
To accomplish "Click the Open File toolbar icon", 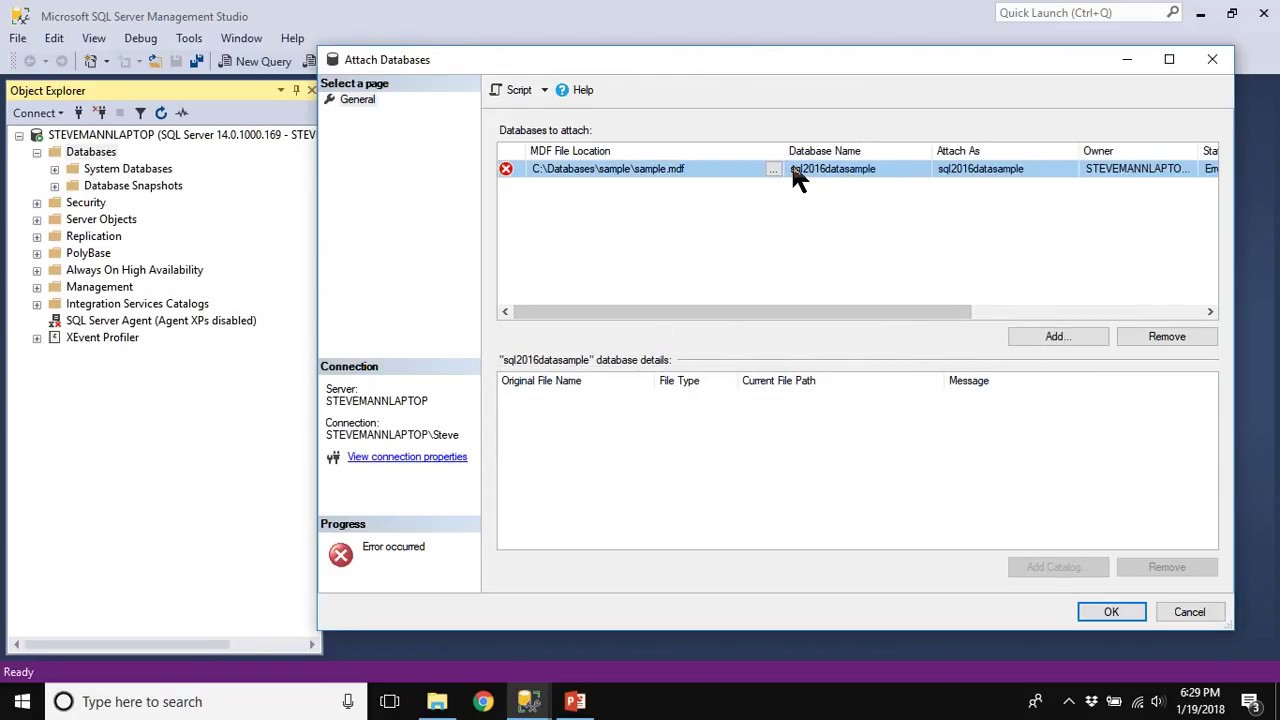I will pyautogui.click(x=155, y=61).
